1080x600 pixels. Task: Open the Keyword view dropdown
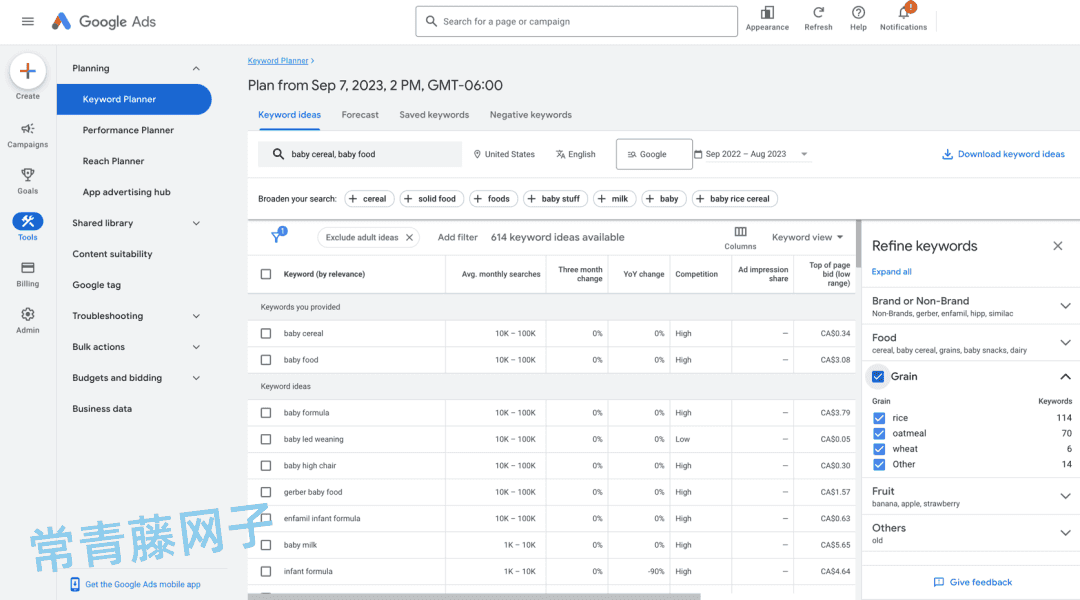tap(807, 238)
